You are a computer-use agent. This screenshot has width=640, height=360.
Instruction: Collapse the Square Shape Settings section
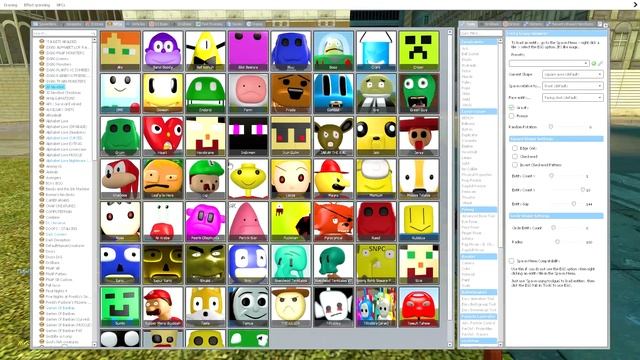pyautogui.click(x=556, y=139)
